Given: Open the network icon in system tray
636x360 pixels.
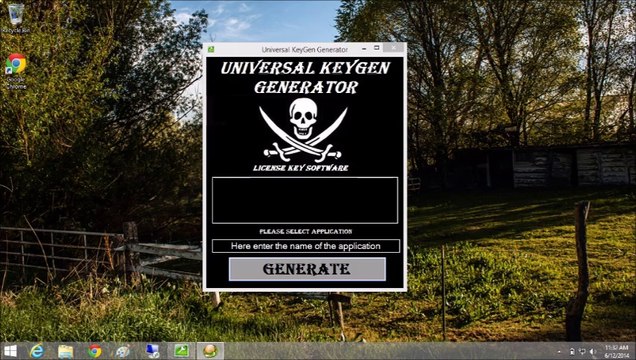Looking at the screenshot, I should [x=582, y=351].
